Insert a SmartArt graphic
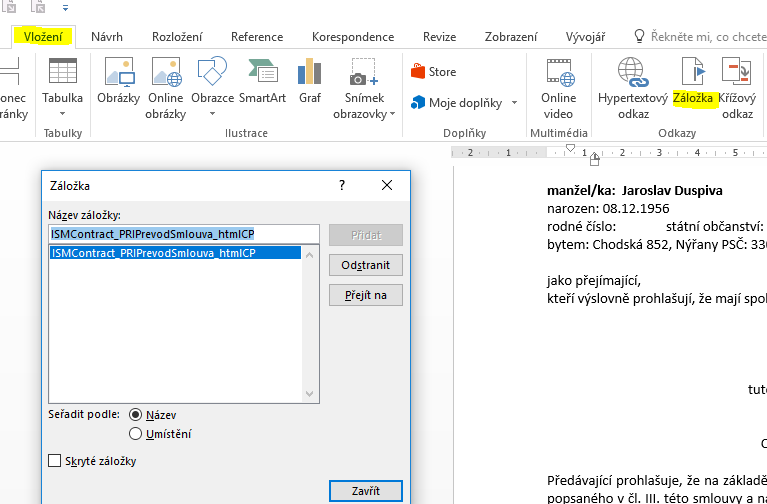The width and height of the screenshot is (767, 504). point(262,73)
